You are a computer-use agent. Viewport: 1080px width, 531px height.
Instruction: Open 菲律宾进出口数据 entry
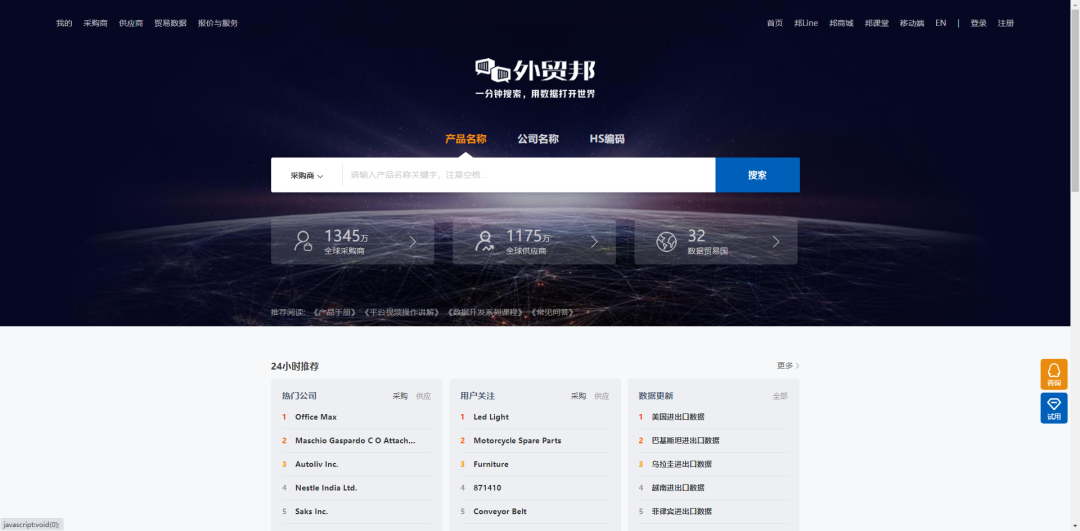[x=681, y=512]
